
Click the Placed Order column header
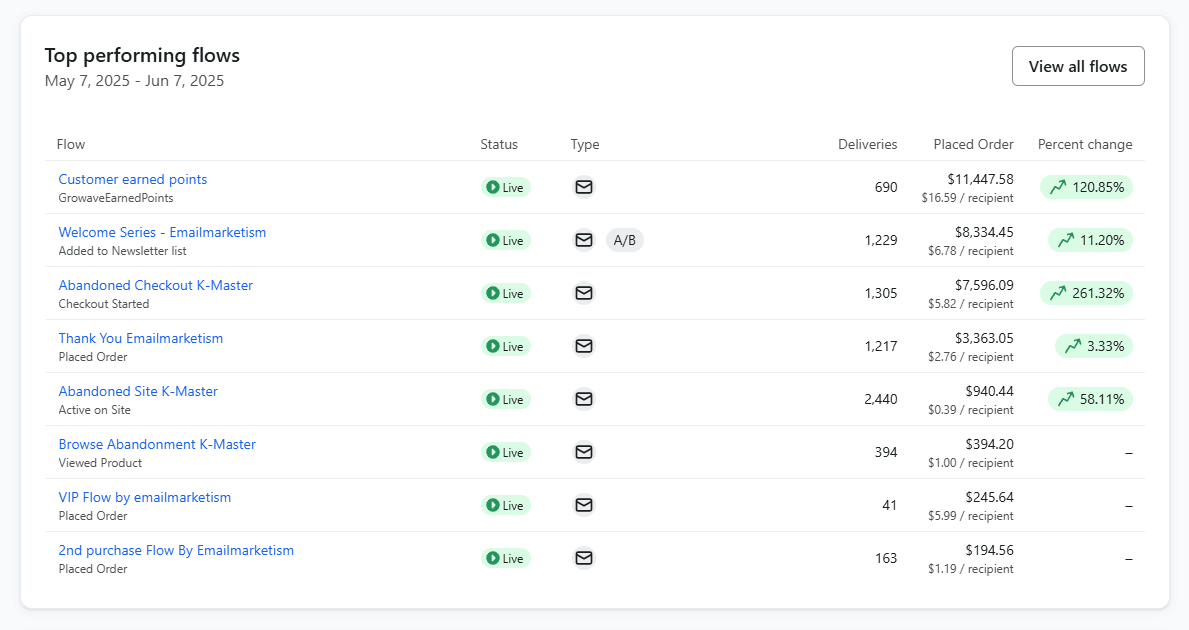[x=973, y=144]
